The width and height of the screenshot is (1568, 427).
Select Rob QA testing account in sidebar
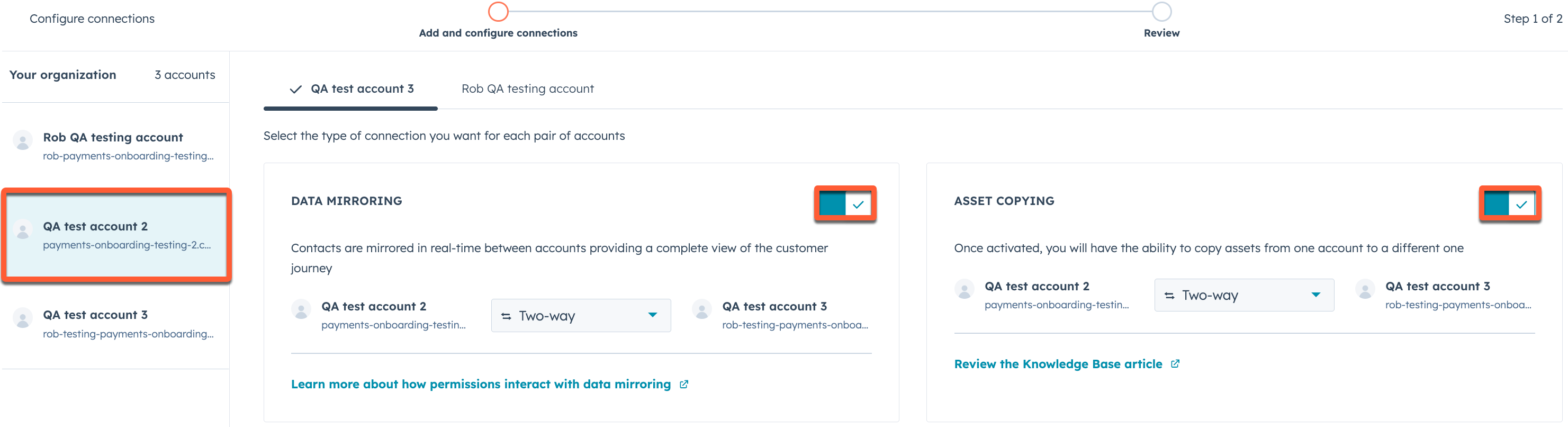[115, 146]
